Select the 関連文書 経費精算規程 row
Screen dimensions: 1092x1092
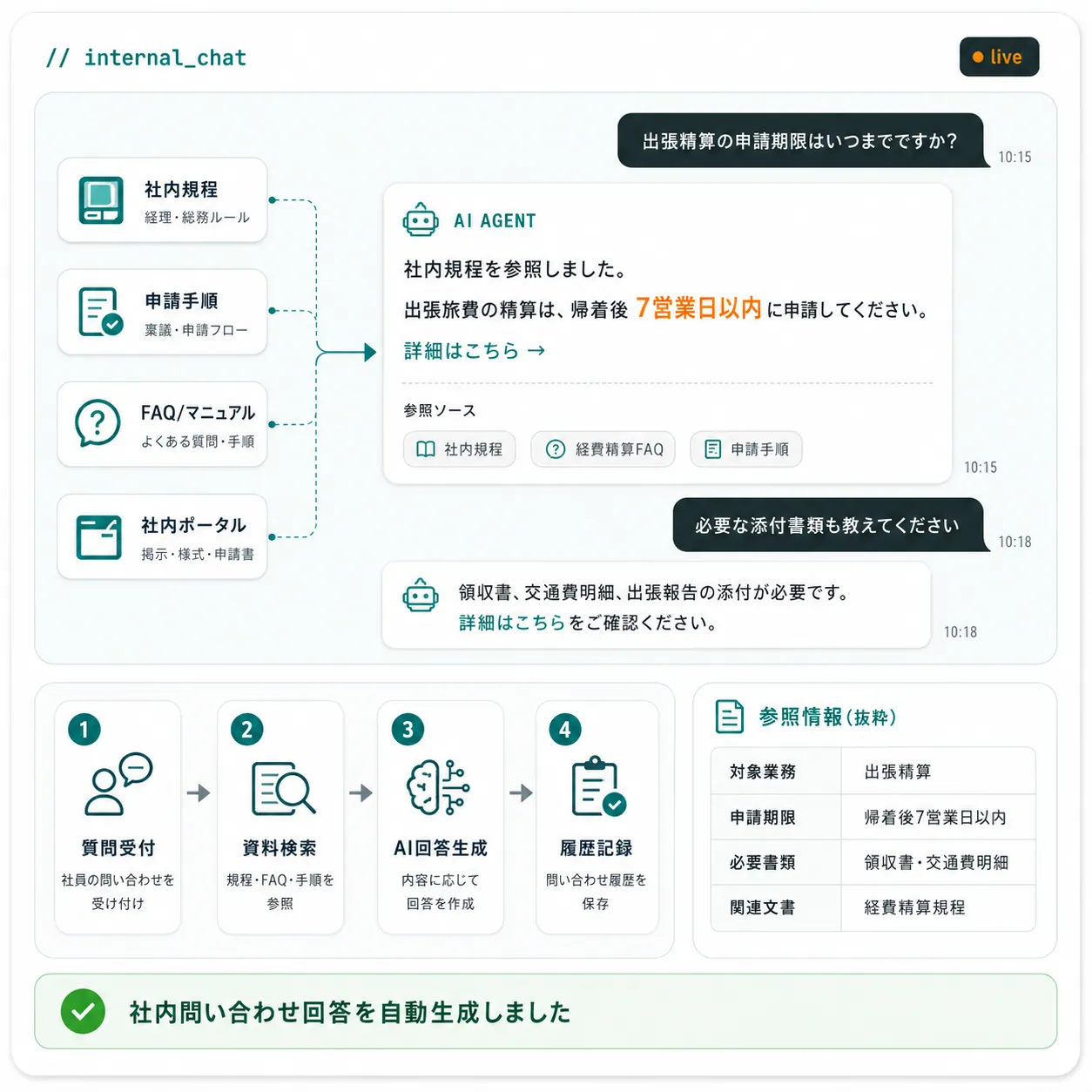pos(873,907)
